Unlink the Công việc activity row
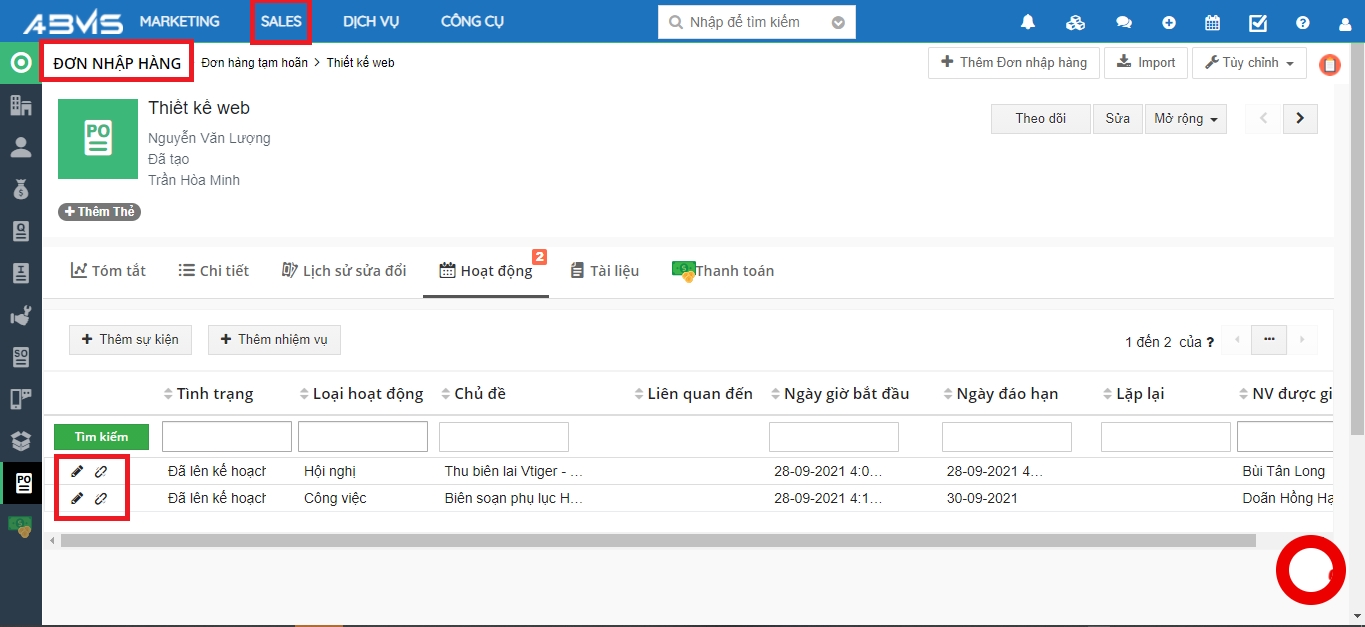This screenshot has height=627, width=1365. pos(101,498)
